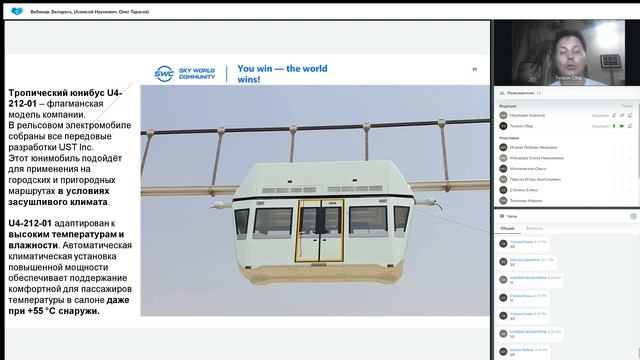The width and height of the screenshot is (640, 360).
Task: Toggle microphone icon in Наумович Алексей row
Action: [614, 116]
